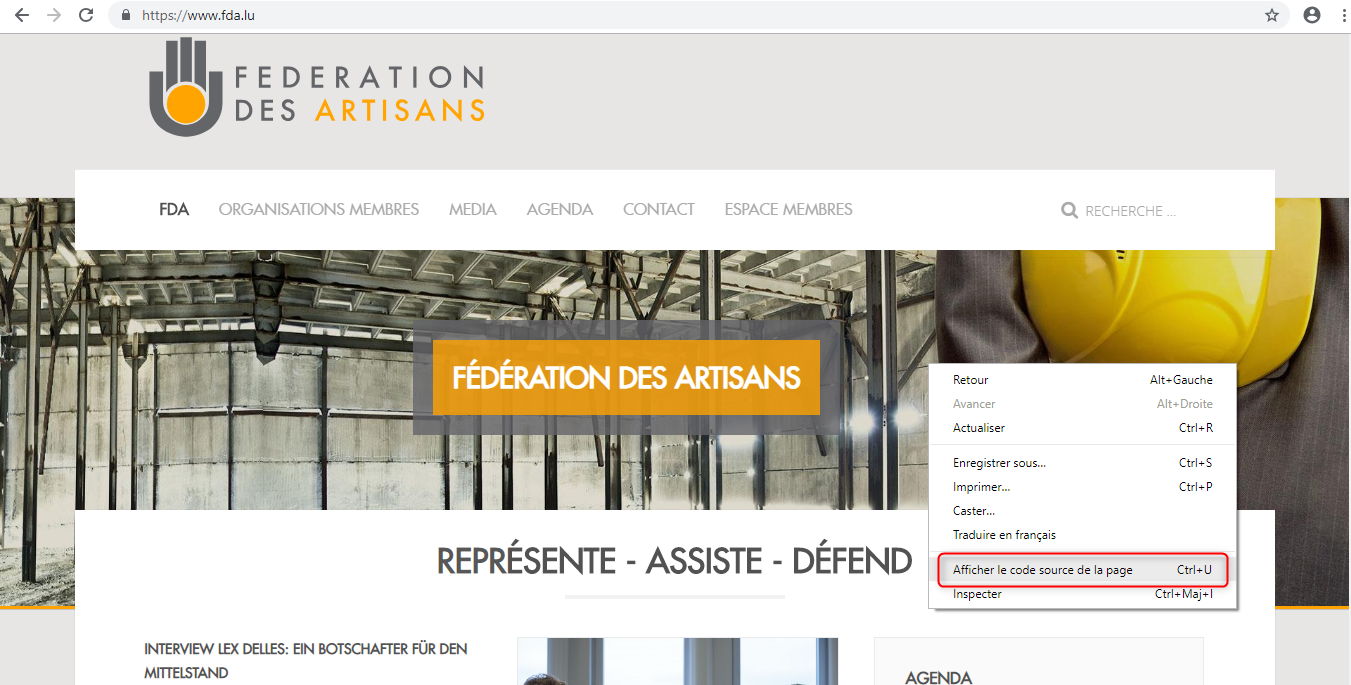Viewport: 1351px width, 685px height.
Task: Click the browser back arrow
Action: click(x=21, y=15)
